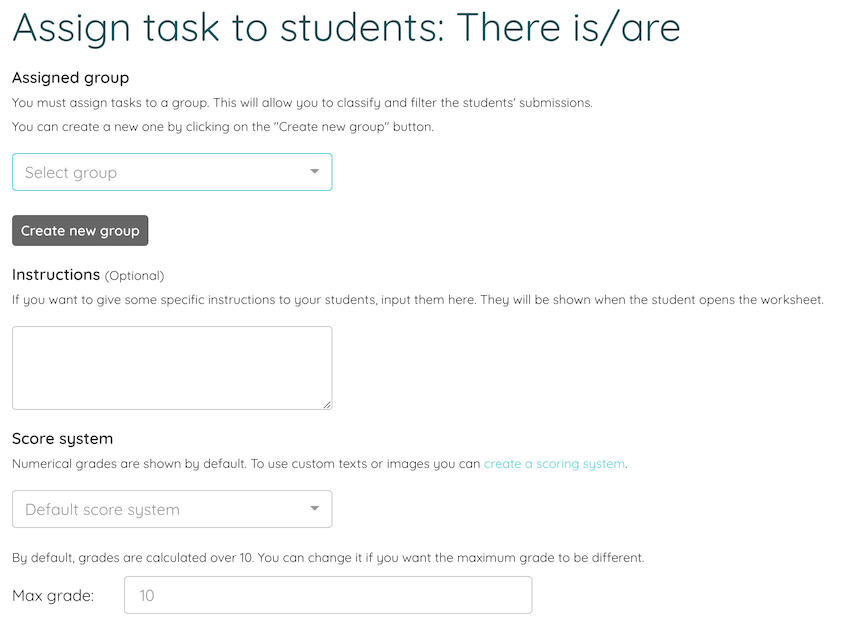This screenshot has width=841, height=630.
Task: Click the Score system heading
Action: click(62, 439)
